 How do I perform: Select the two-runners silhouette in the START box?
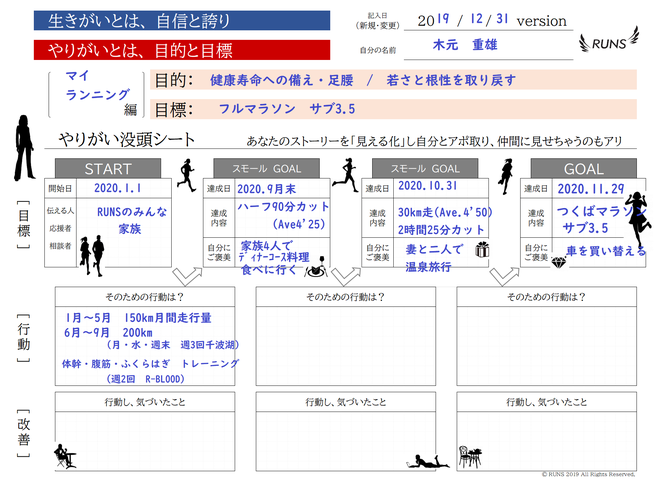pyautogui.click(x=92, y=255)
